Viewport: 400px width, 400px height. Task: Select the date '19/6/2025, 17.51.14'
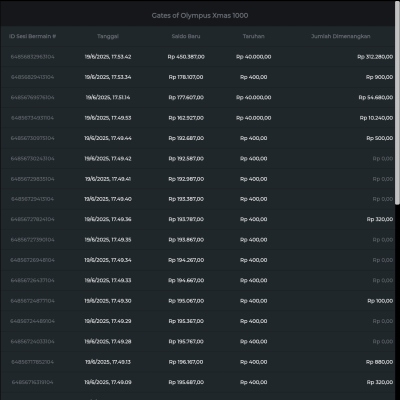point(108,98)
